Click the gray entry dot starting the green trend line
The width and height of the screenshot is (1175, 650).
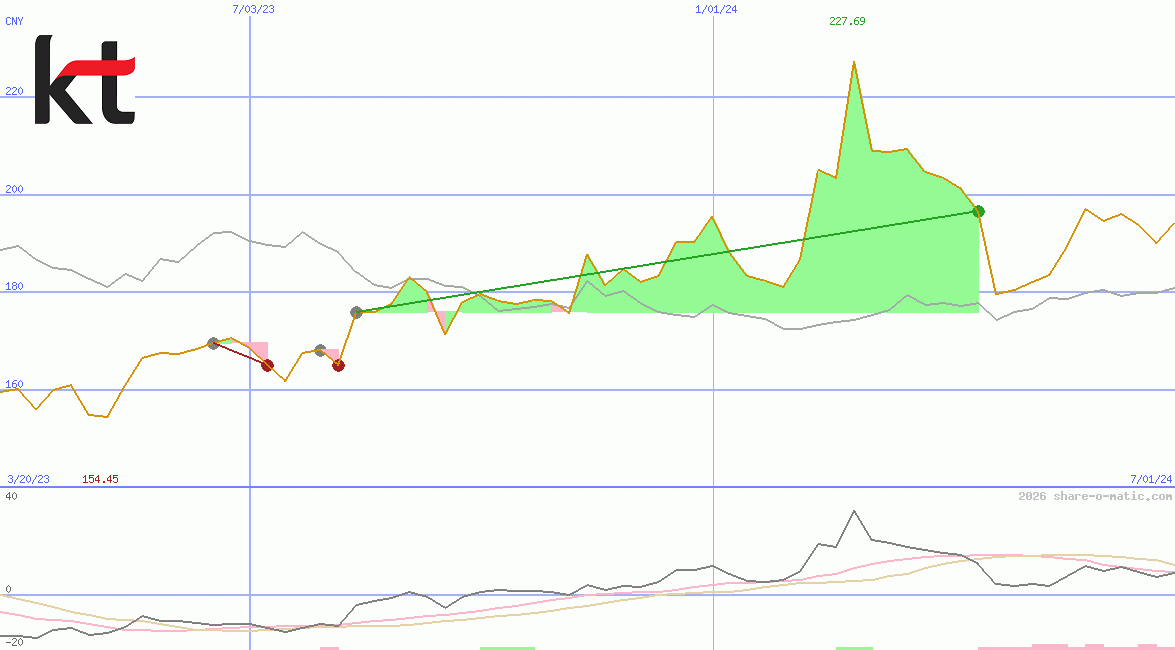tap(356, 312)
